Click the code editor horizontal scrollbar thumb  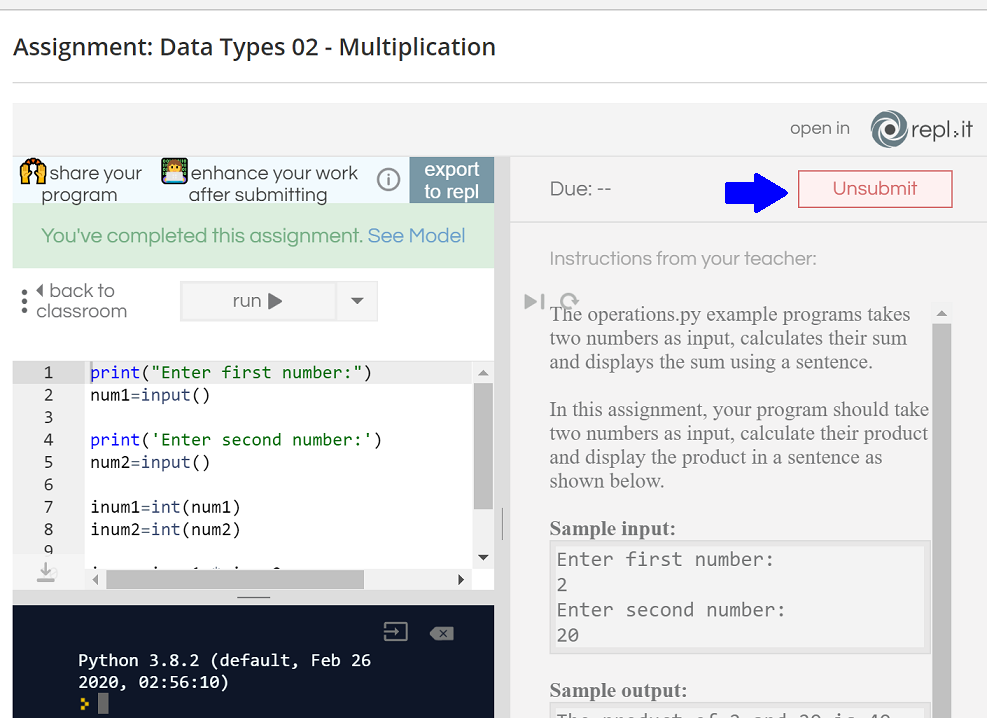pos(234,580)
